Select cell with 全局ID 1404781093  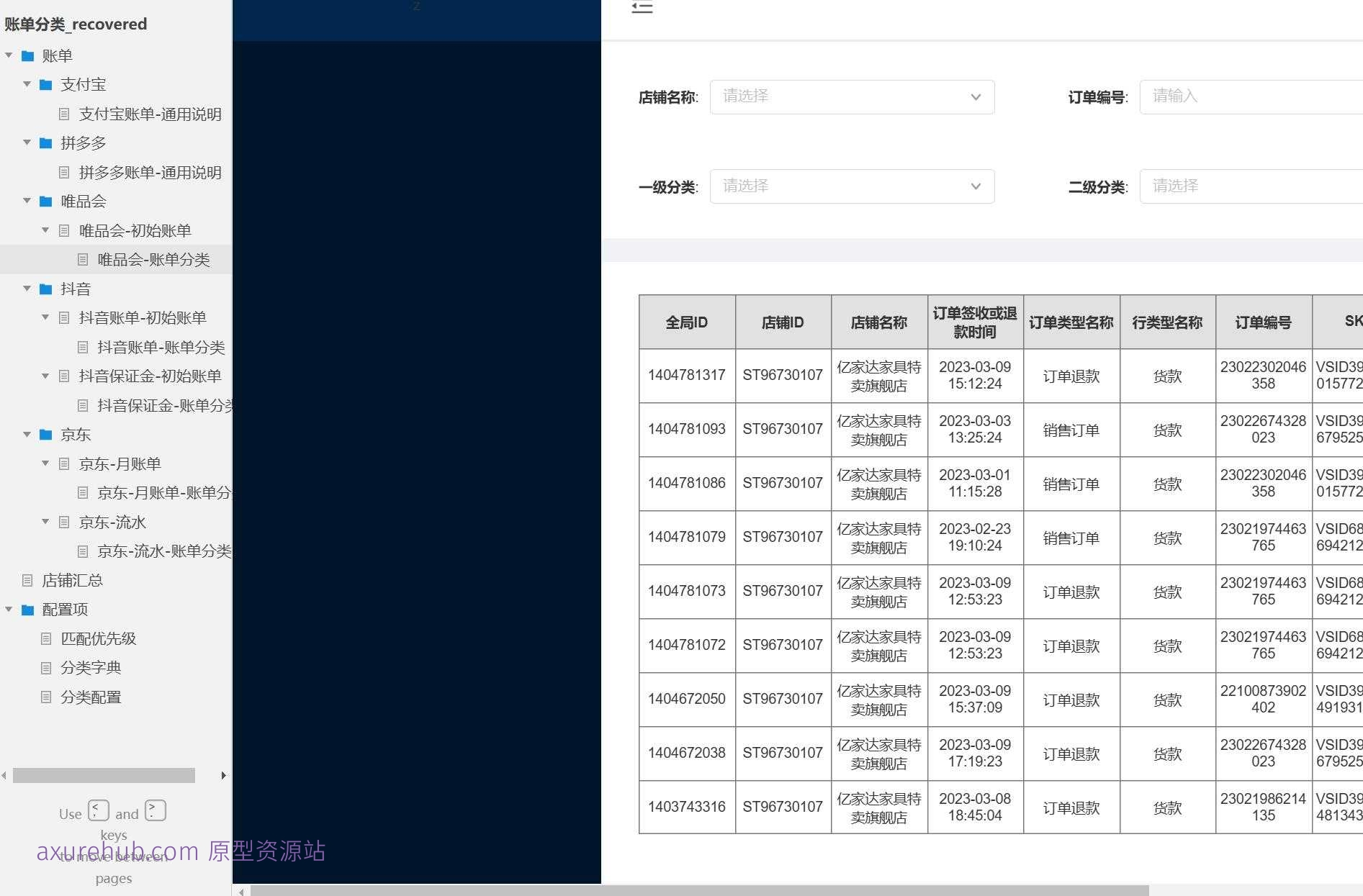[687, 430]
